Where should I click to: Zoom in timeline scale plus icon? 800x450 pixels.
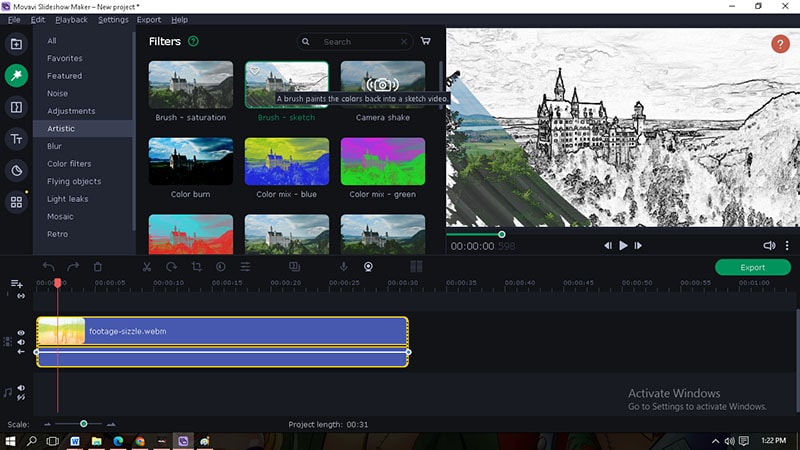click(x=111, y=424)
